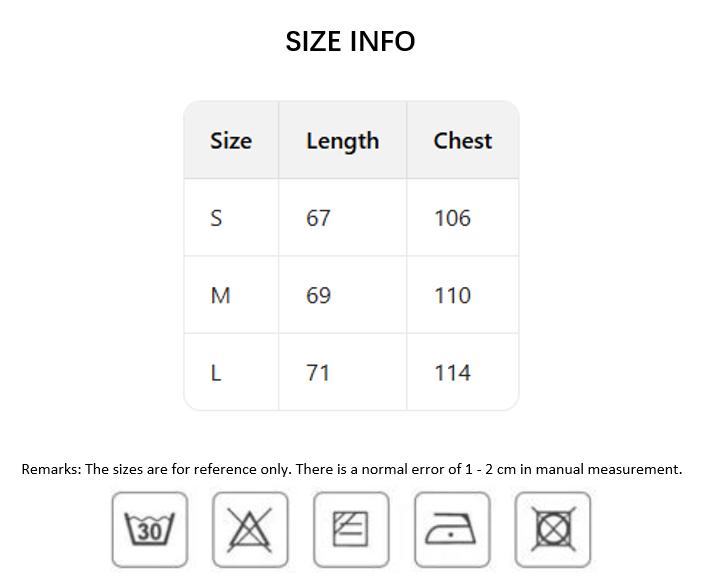The height and width of the screenshot is (583, 716).
Task: Click length value 71 for size L
Action: click(x=318, y=373)
